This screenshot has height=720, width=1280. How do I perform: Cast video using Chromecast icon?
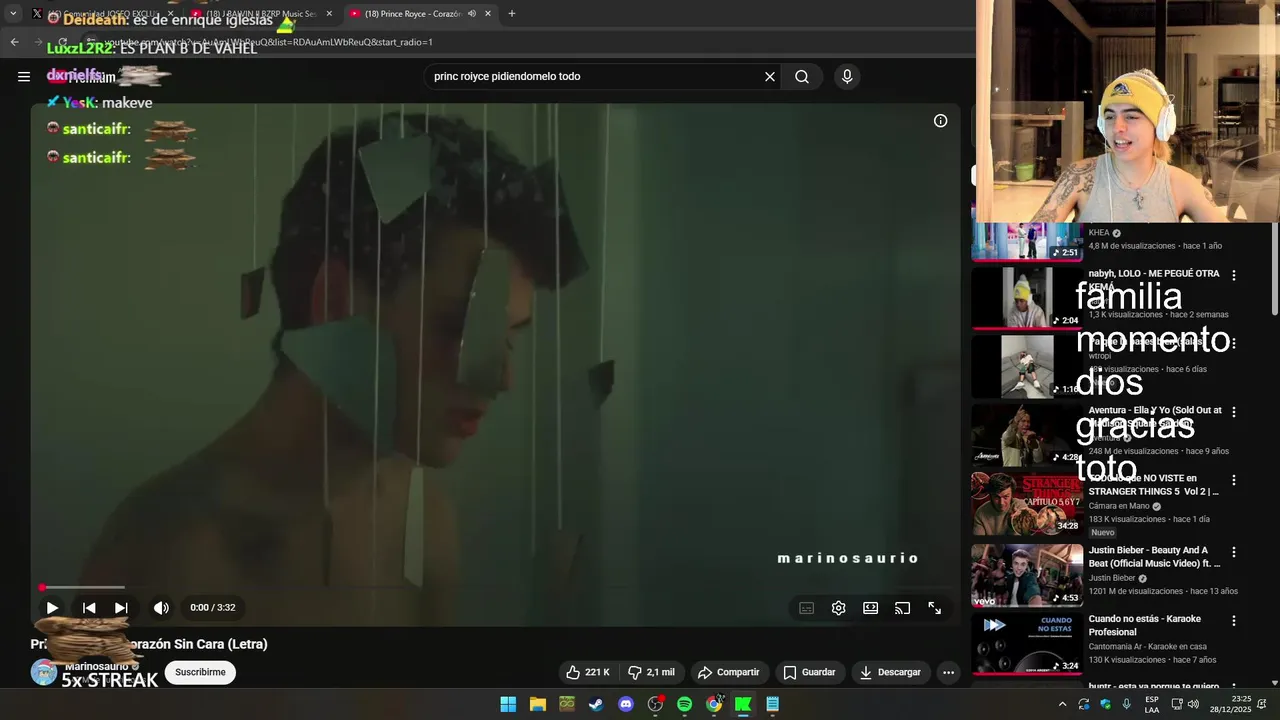point(903,608)
